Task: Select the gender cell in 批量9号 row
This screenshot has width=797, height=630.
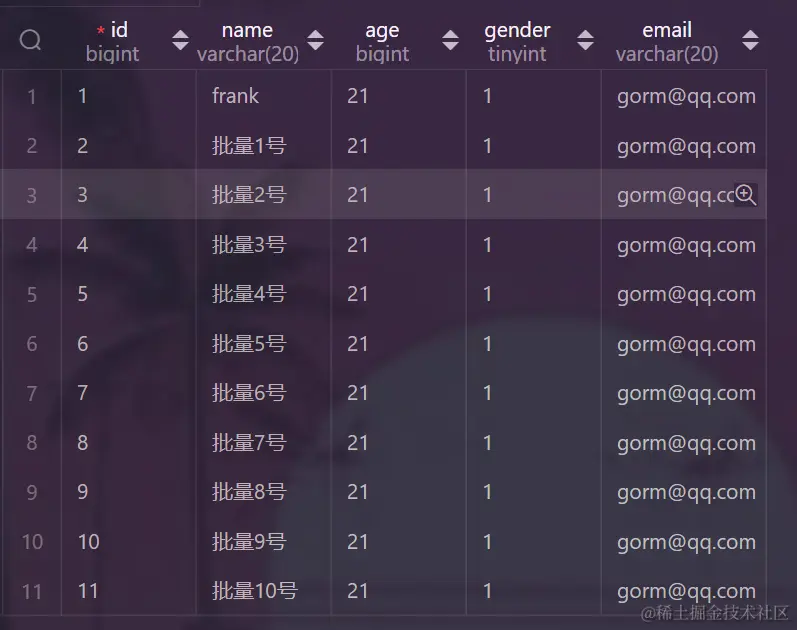Action: (x=534, y=542)
